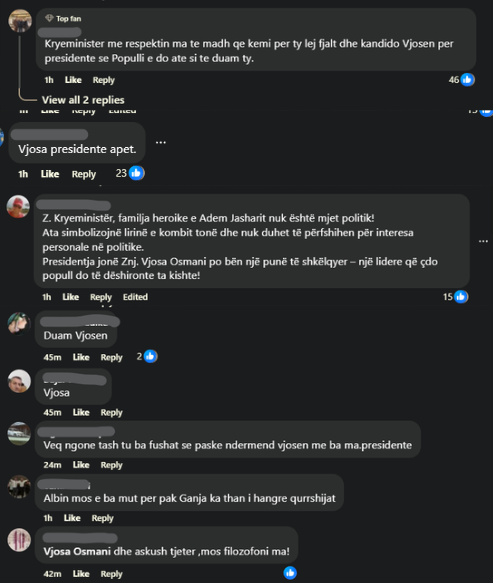
Task: Click the bold 'Vjosa Osmani' tagged name link
Action: point(77,551)
